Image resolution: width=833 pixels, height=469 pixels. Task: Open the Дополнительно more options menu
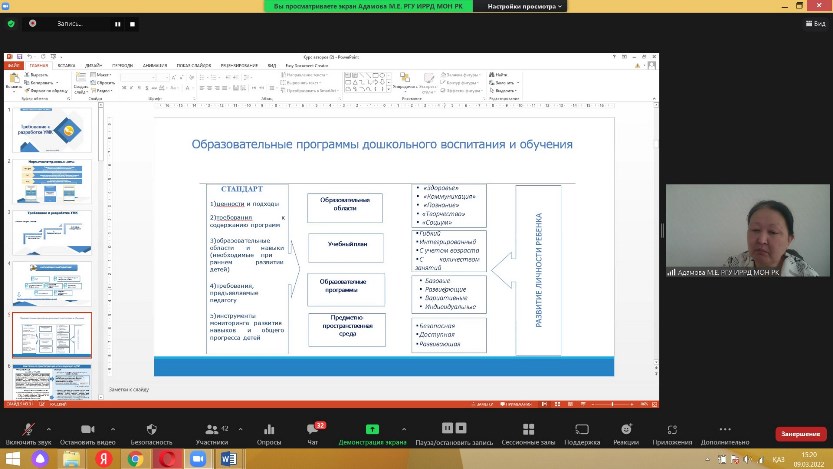724,430
